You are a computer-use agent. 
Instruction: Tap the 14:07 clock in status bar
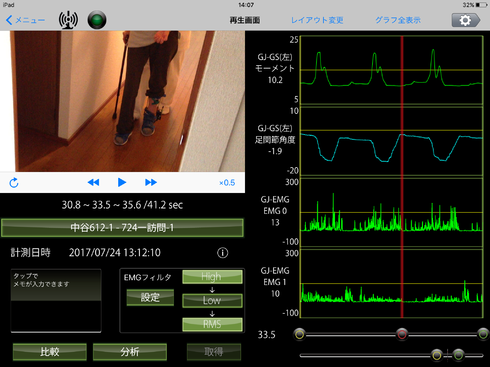(x=246, y=5)
